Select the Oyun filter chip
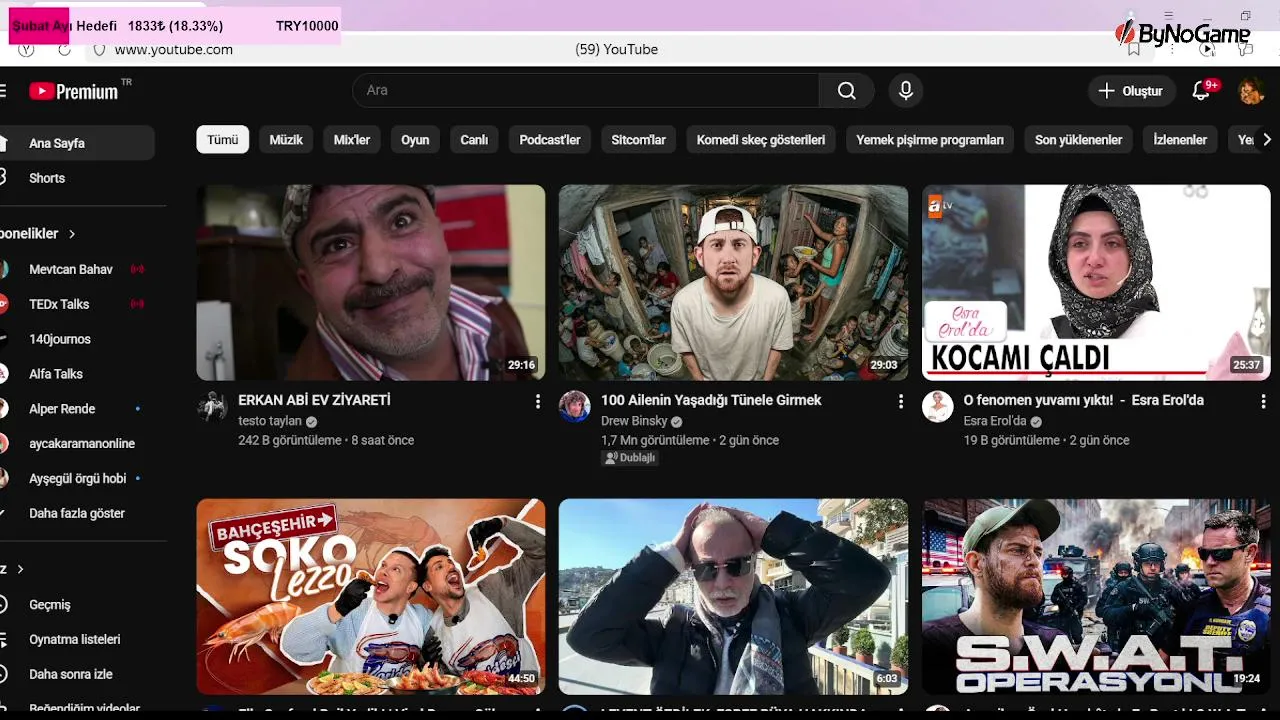 click(415, 140)
